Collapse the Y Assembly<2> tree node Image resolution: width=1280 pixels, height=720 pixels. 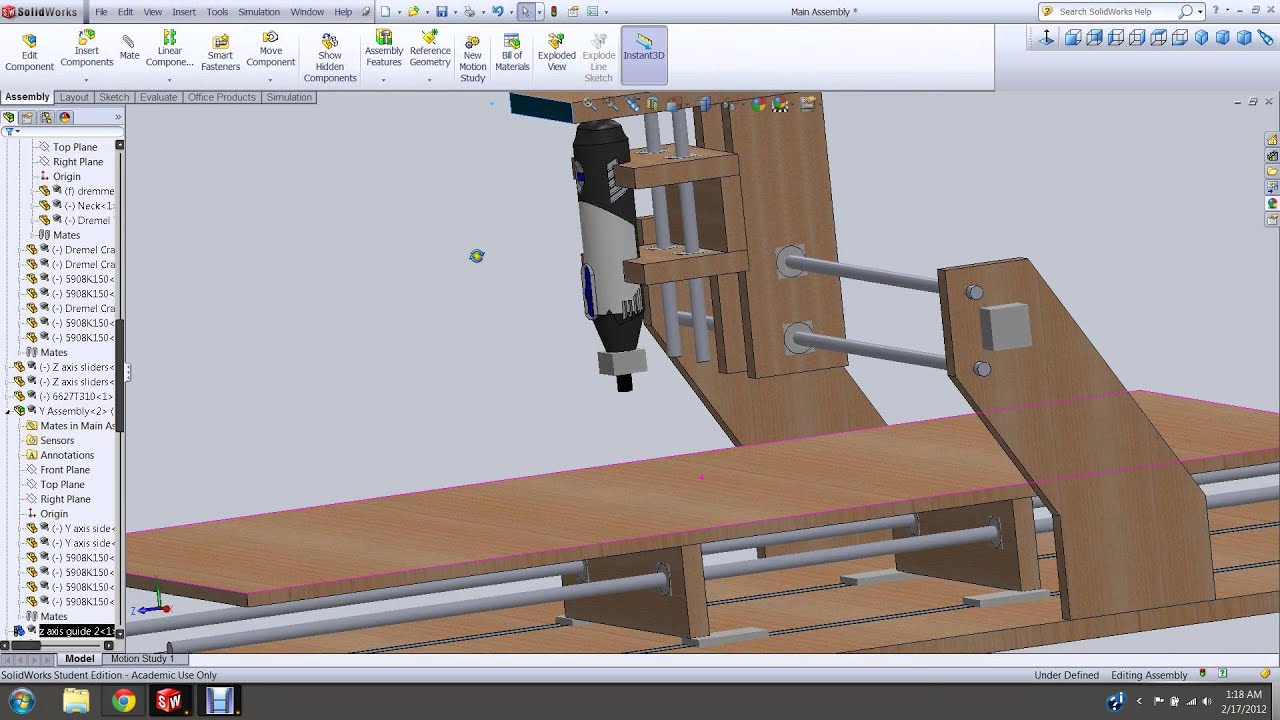click(x=8, y=412)
